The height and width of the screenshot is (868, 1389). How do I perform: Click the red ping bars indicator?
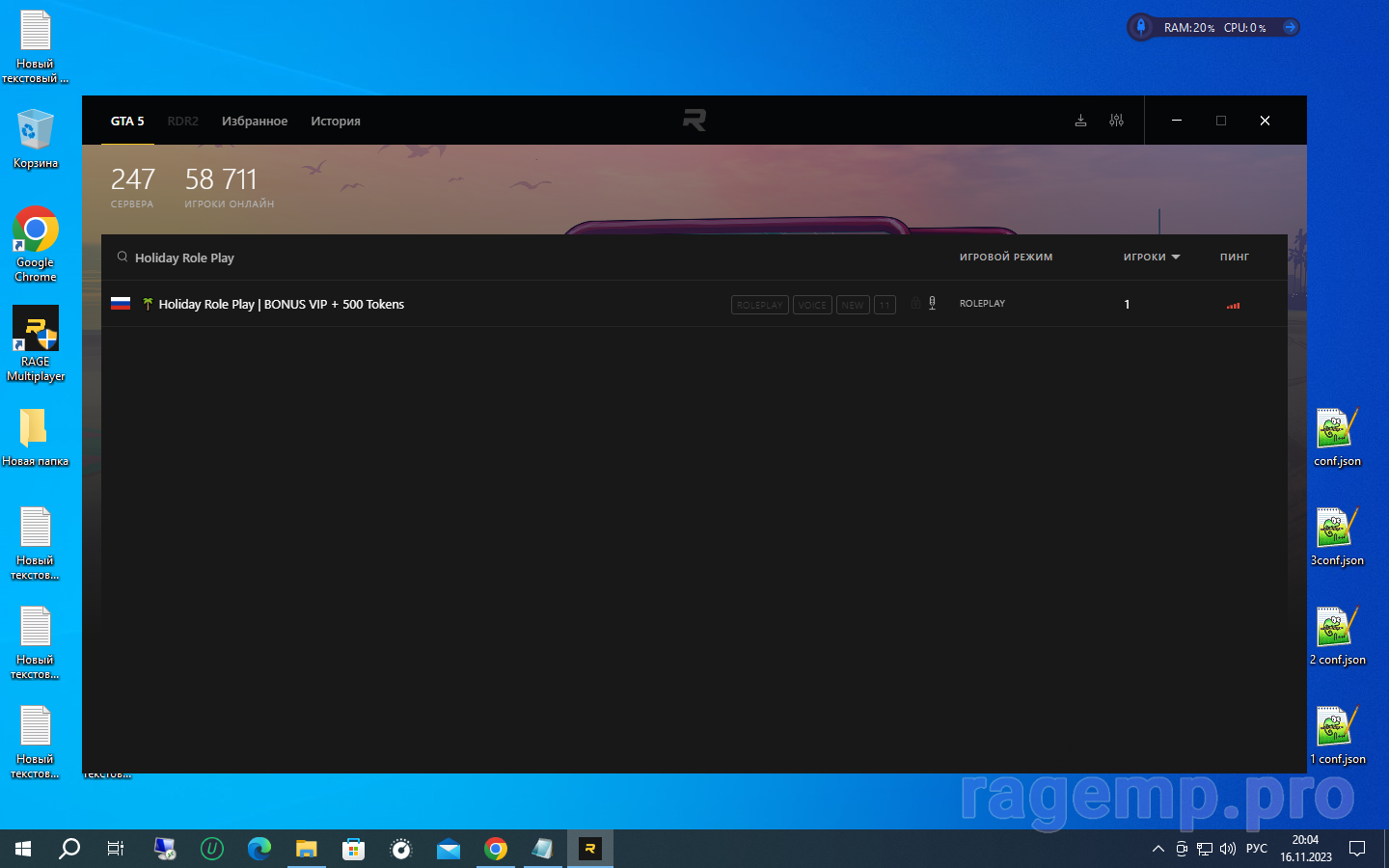[1233, 305]
